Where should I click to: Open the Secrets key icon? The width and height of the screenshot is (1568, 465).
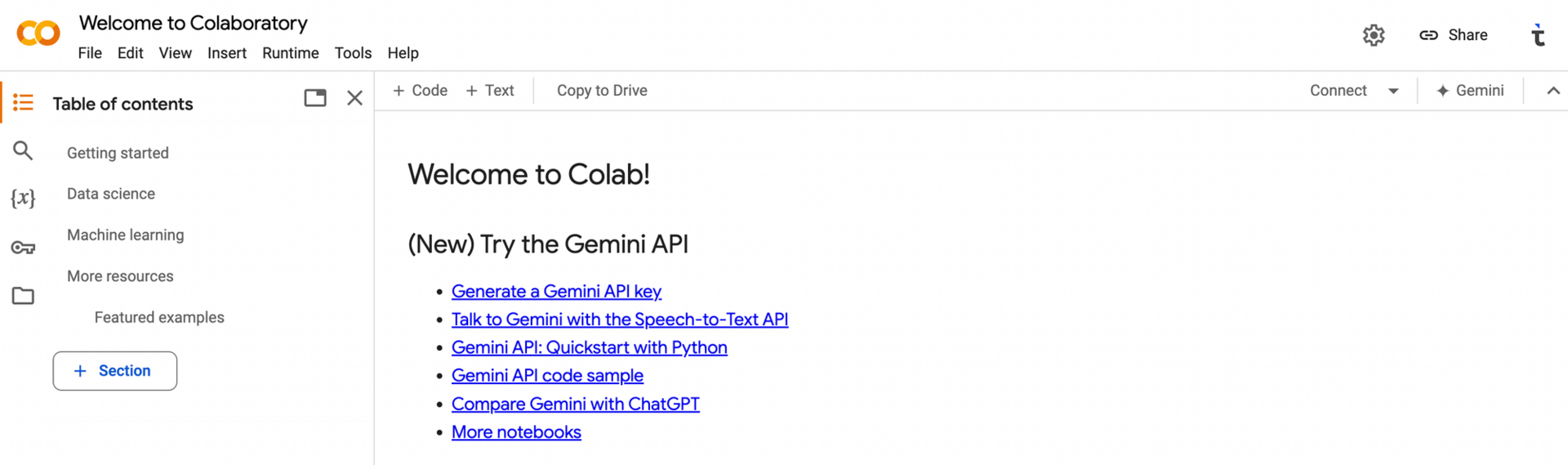click(x=23, y=248)
